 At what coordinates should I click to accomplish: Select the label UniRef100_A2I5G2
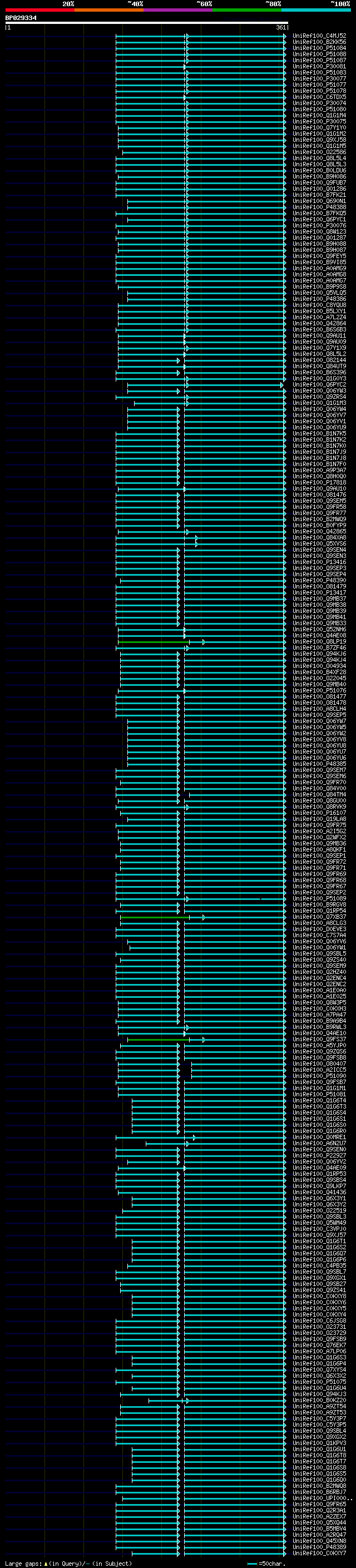pos(319,832)
